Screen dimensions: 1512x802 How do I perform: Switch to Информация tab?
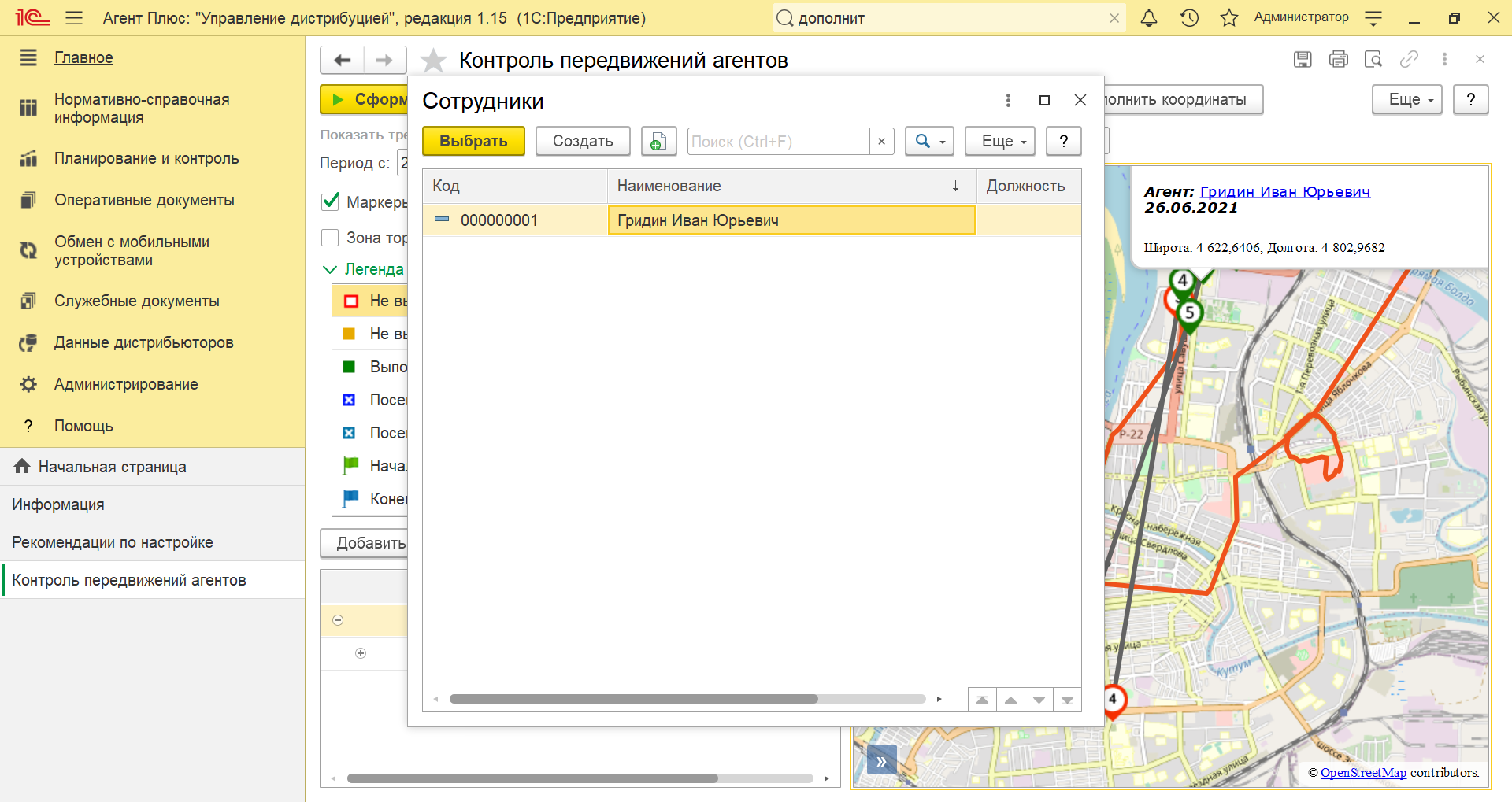[x=152, y=504]
